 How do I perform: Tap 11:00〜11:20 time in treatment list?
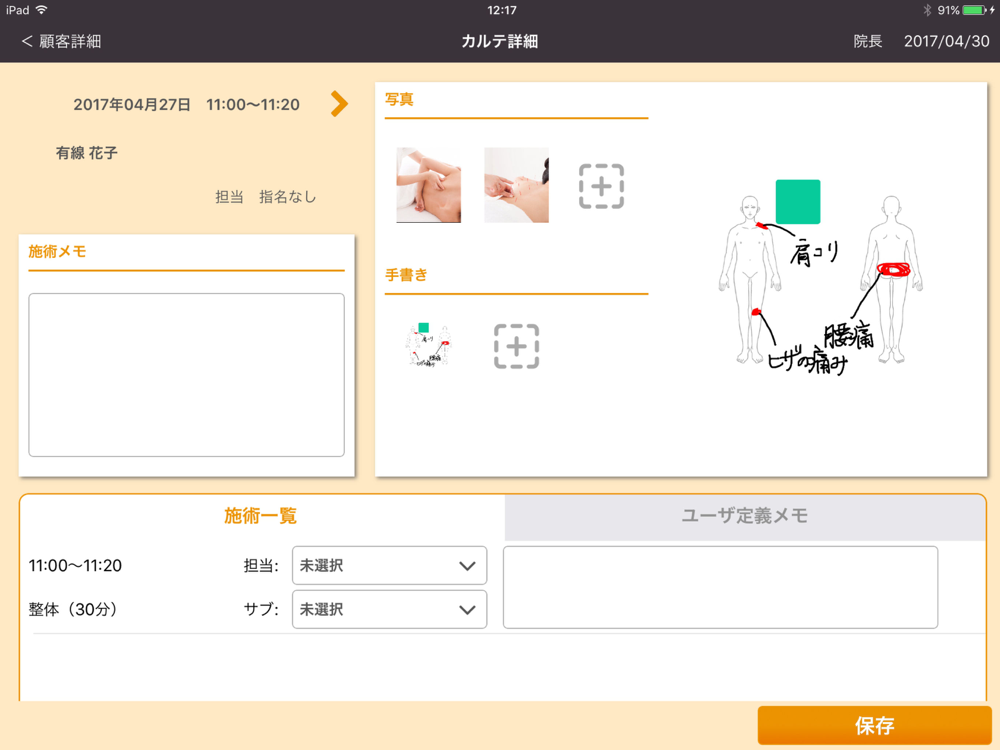pos(75,566)
